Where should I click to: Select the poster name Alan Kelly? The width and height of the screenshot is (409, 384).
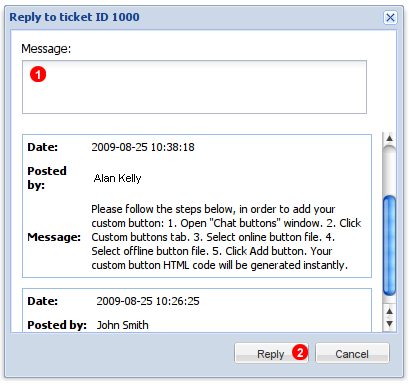tap(117, 178)
